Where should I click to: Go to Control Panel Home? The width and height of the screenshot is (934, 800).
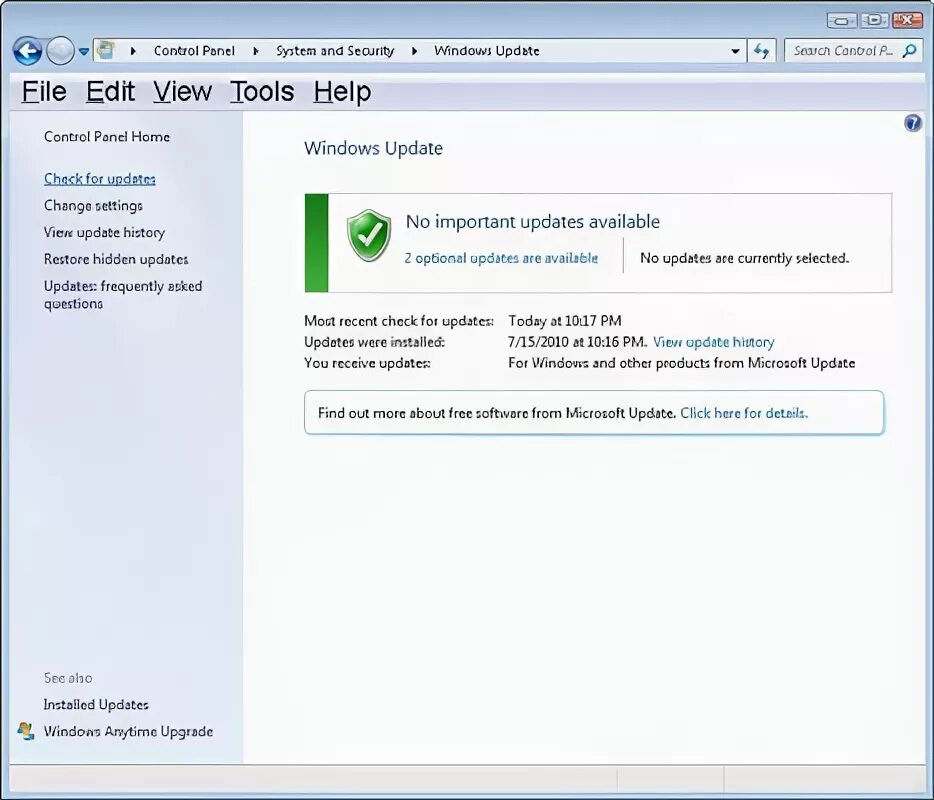[x=107, y=137]
